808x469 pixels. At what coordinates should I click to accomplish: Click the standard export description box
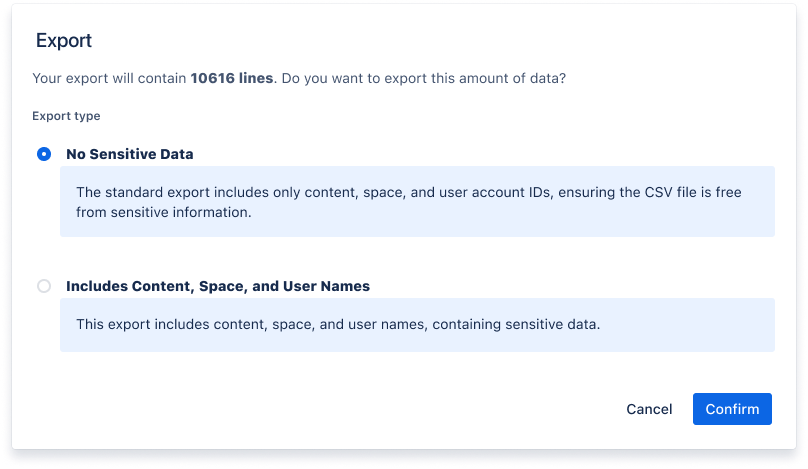(x=417, y=201)
